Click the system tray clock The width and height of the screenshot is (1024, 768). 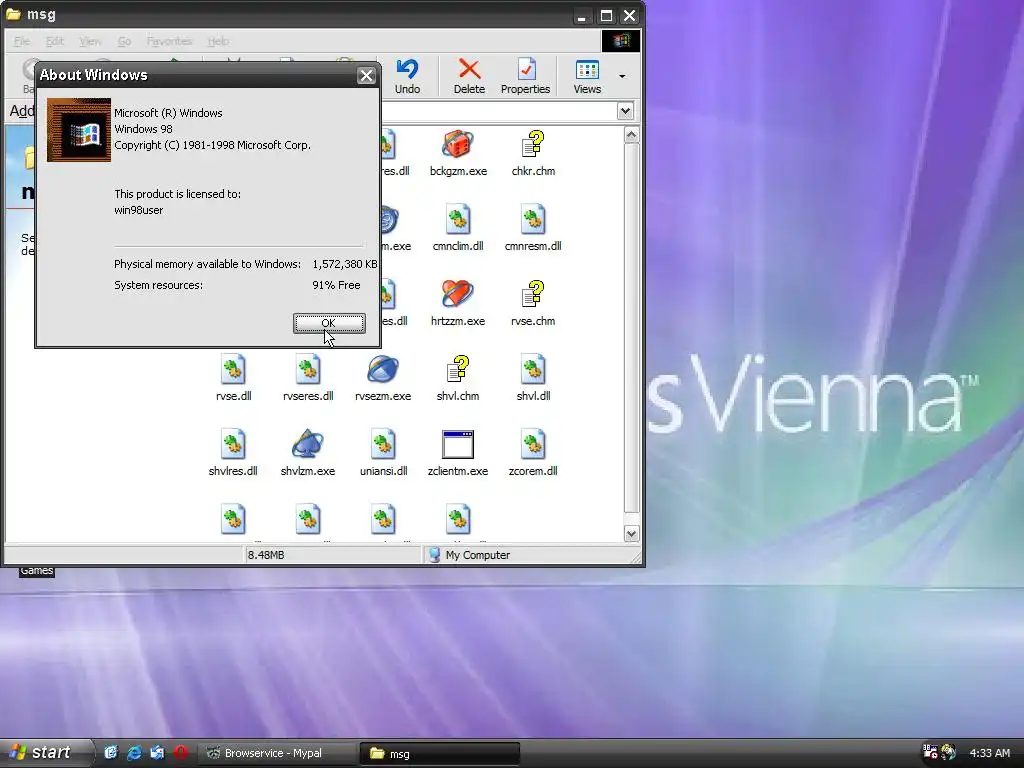click(989, 753)
